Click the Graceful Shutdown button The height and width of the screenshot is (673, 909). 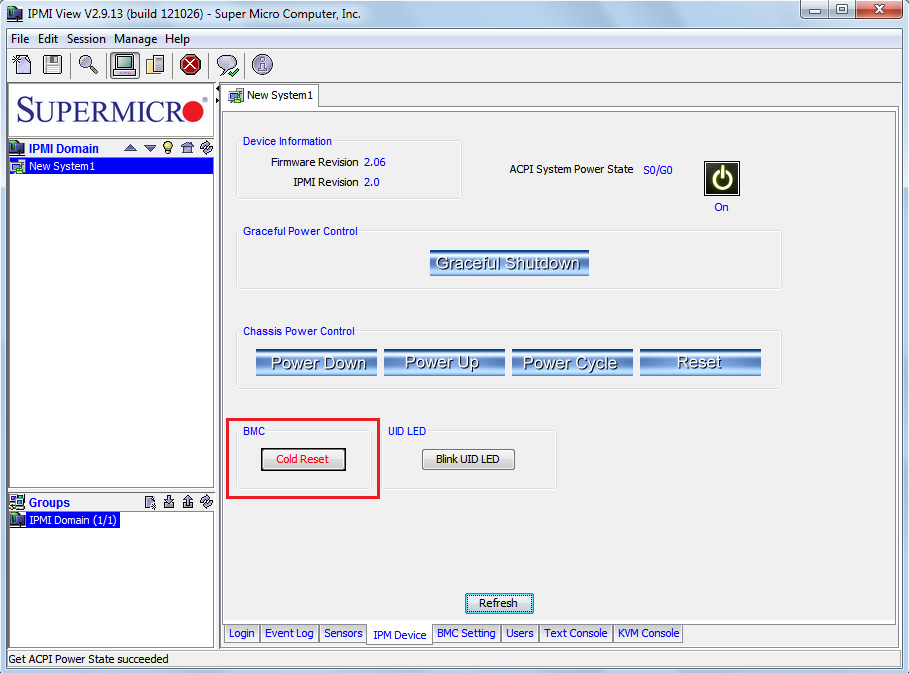pos(509,263)
